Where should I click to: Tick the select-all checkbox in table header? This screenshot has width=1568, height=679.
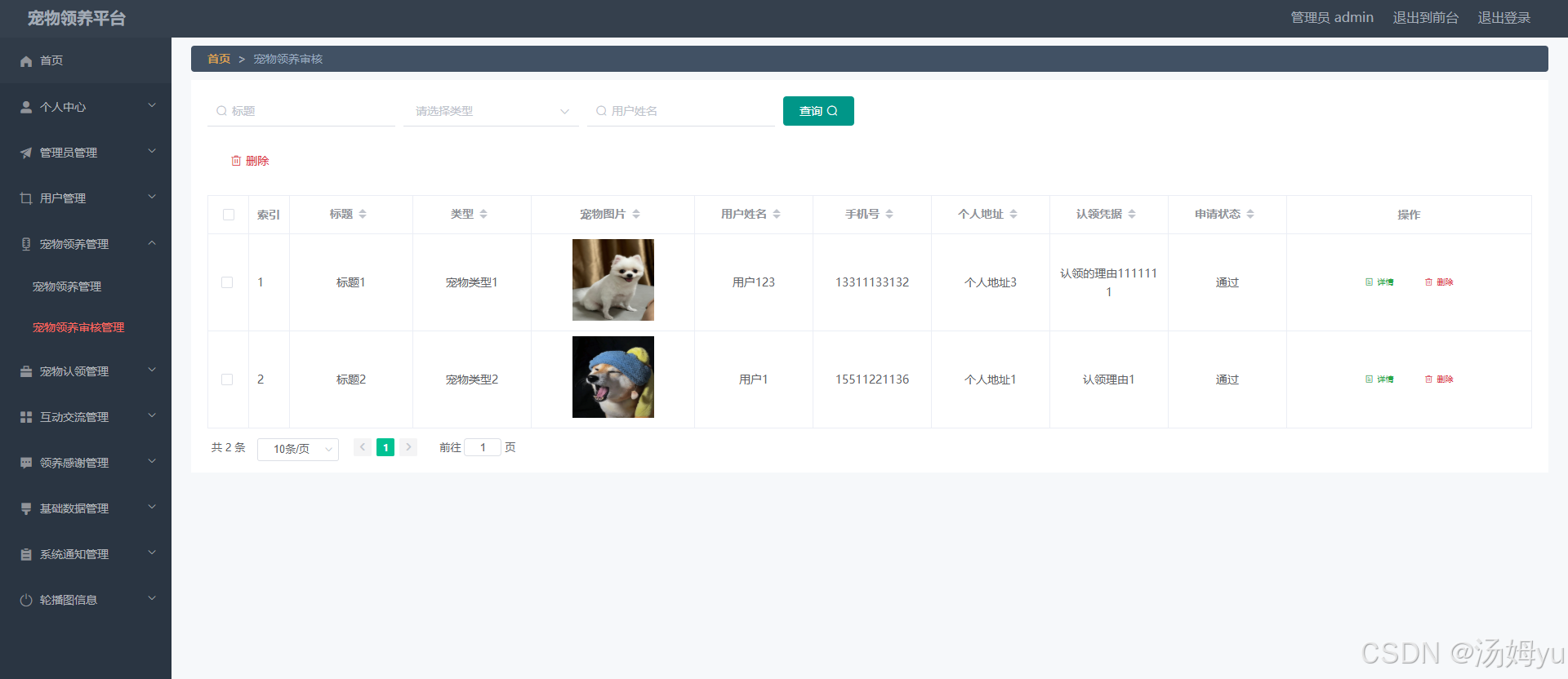(229, 215)
